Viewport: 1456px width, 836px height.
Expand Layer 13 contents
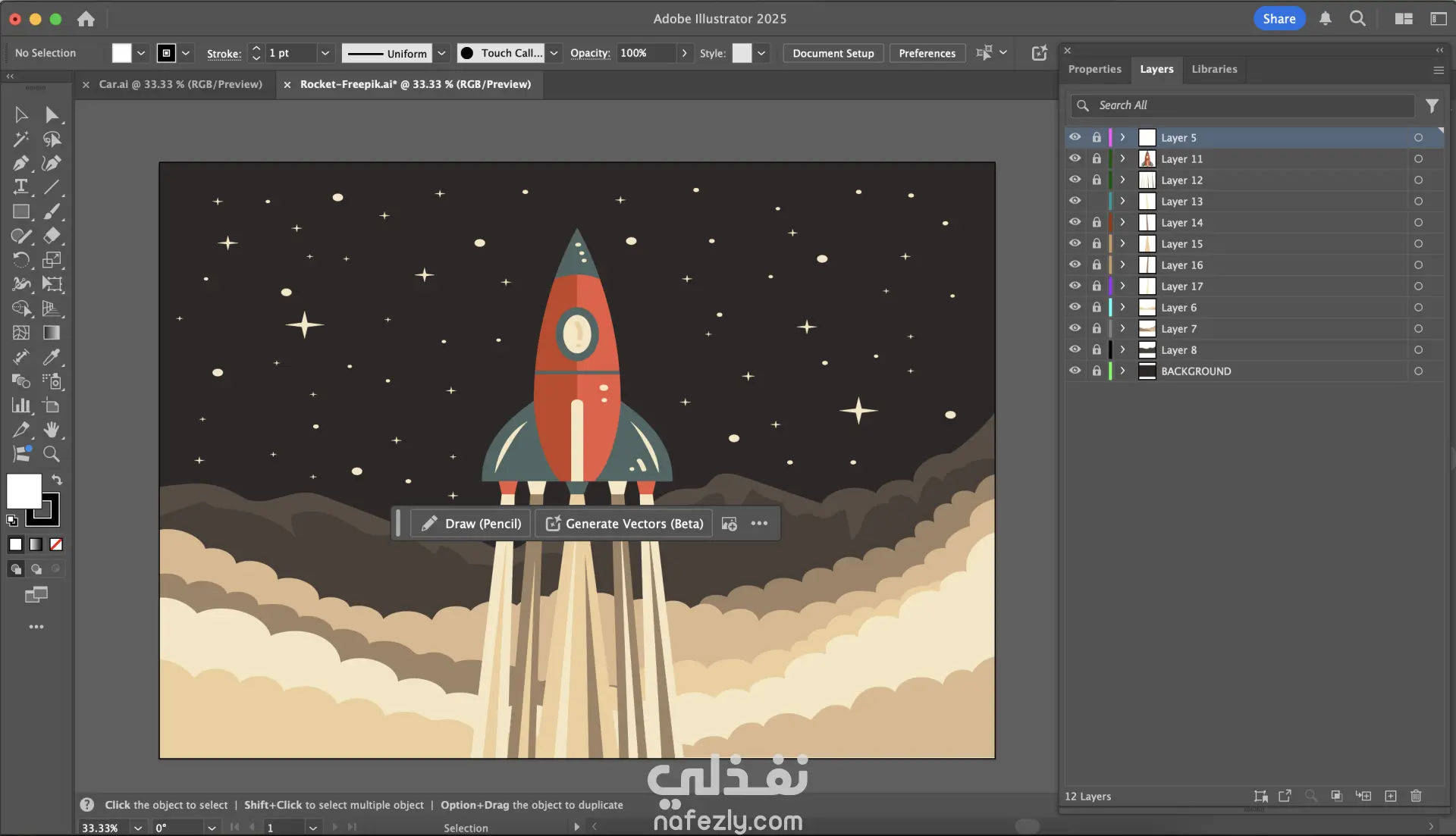1122,201
